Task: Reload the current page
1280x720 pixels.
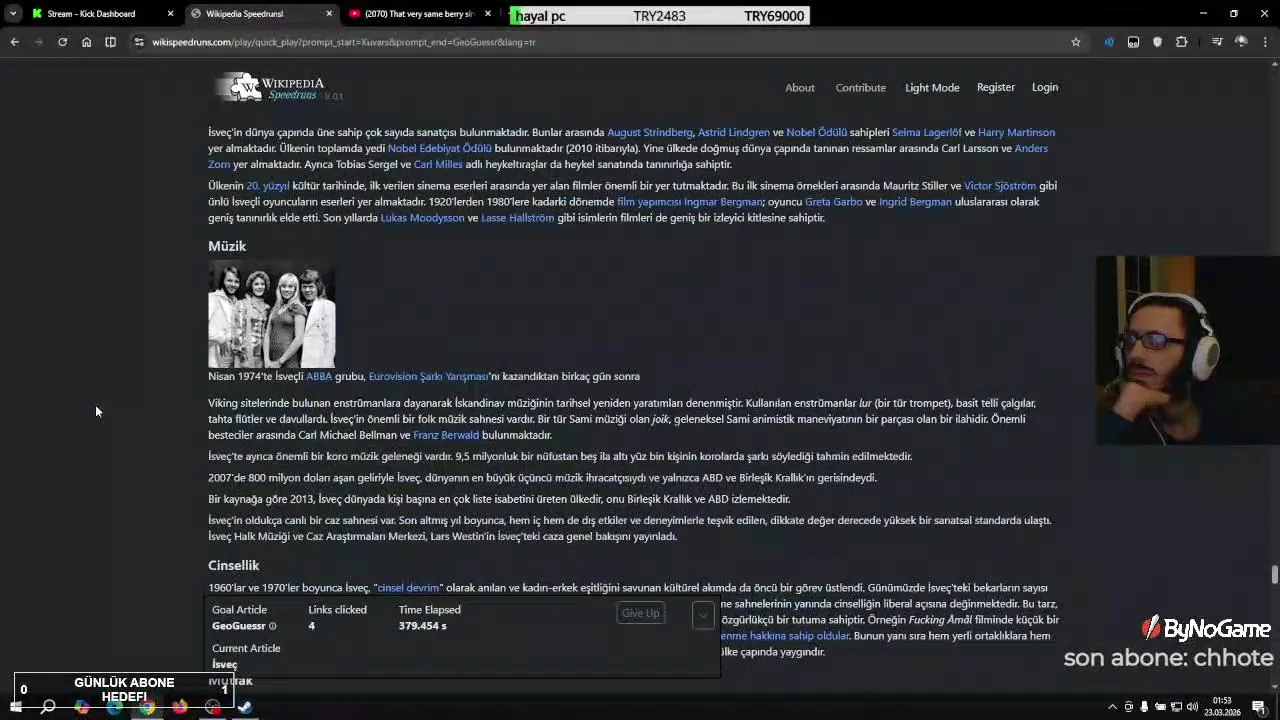Action: click(62, 42)
